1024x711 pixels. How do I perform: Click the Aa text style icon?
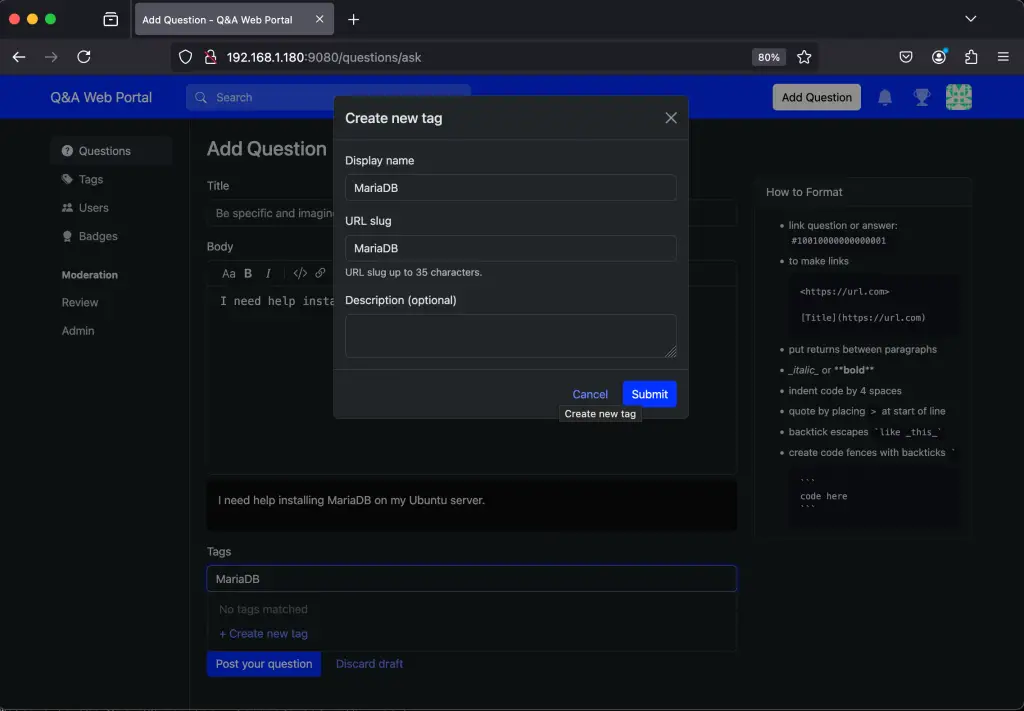230,272
